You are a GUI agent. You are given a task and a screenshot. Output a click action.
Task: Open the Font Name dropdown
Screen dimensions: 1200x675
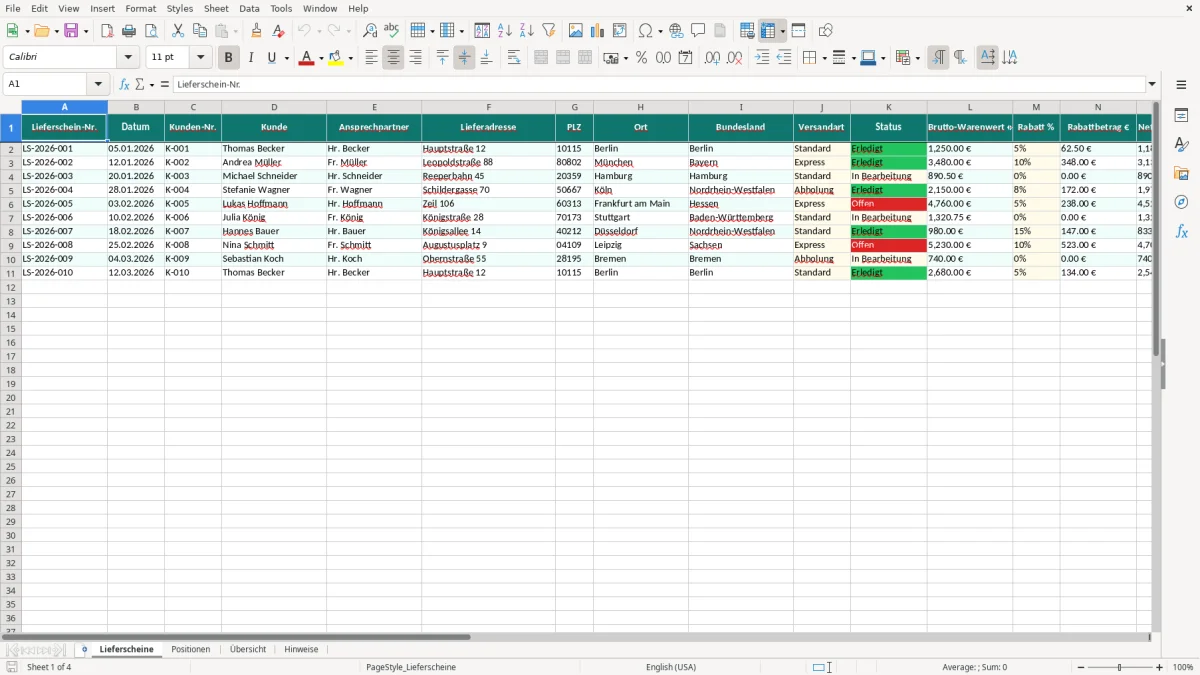pos(129,58)
